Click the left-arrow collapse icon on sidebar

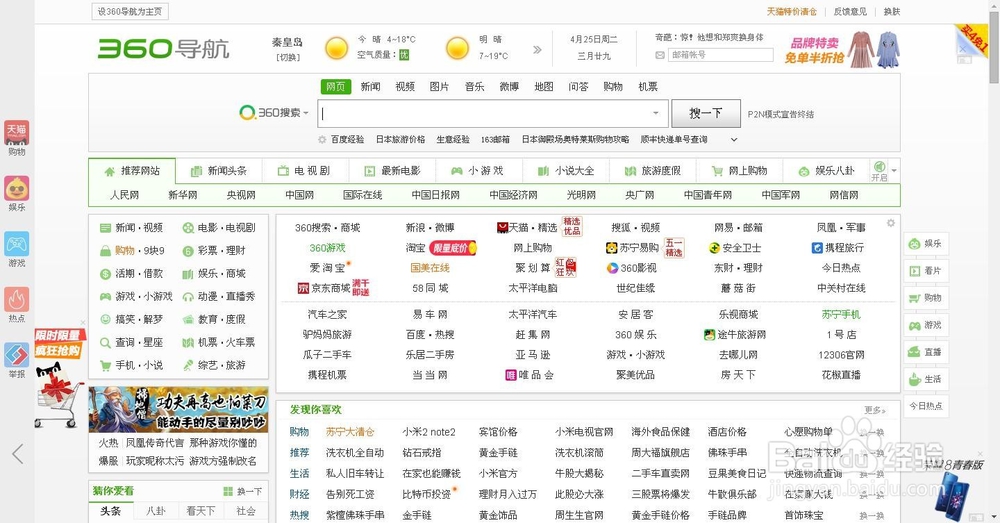click(x=18, y=453)
